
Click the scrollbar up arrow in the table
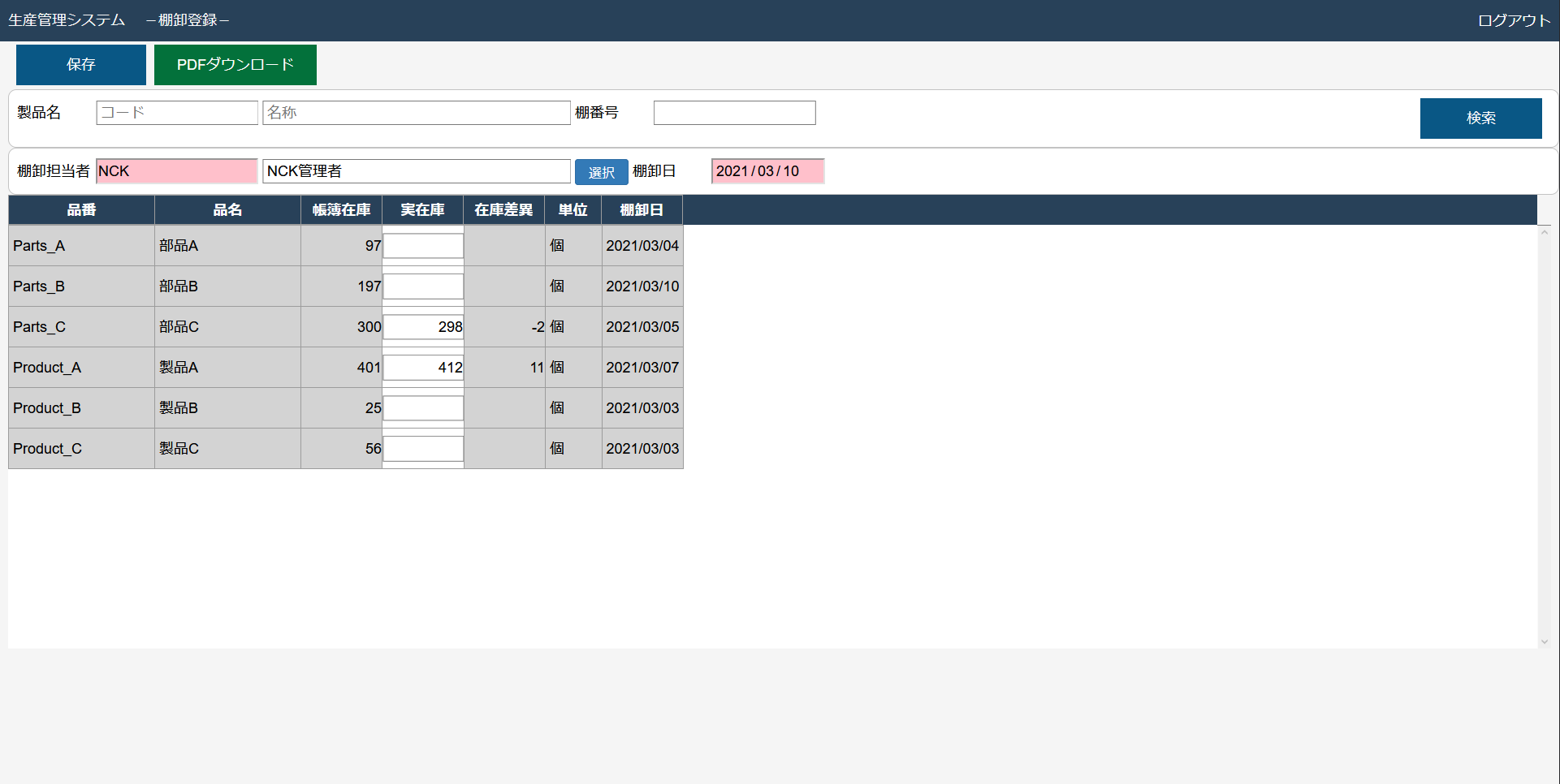[1544, 233]
